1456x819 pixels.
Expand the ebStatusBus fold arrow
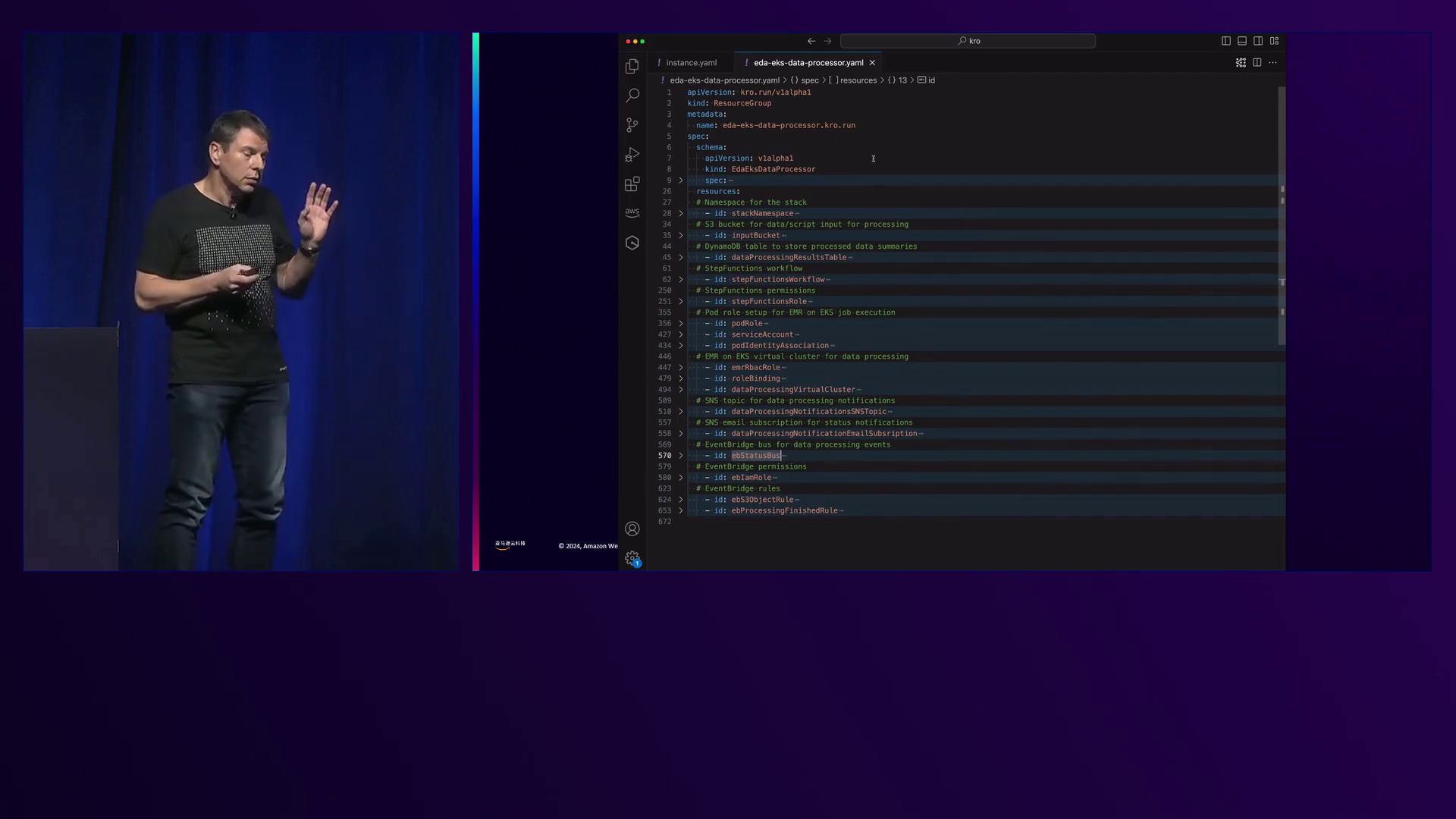pos(681,456)
